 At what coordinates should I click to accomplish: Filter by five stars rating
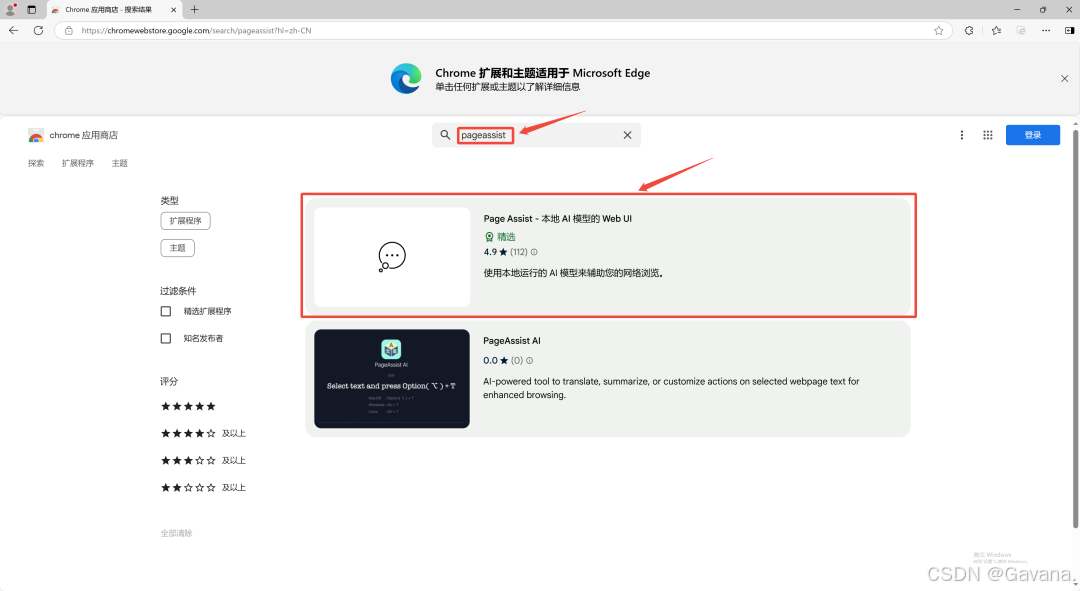tap(188, 406)
